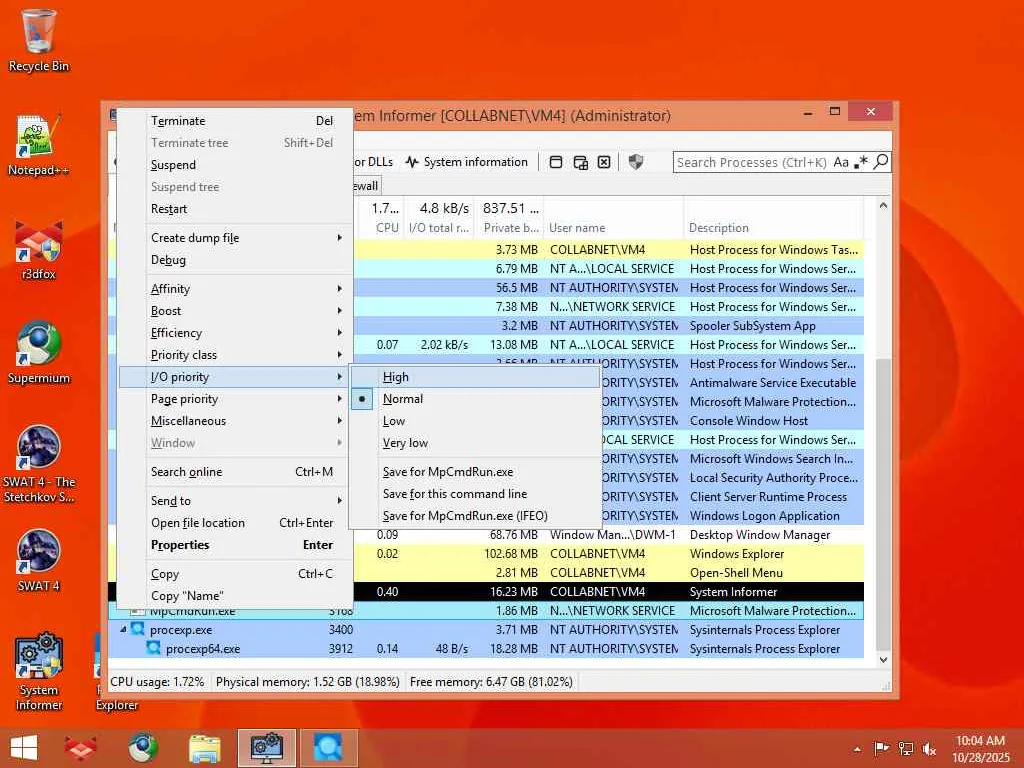Toggle case-sensitive search Aa icon

coord(841,162)
